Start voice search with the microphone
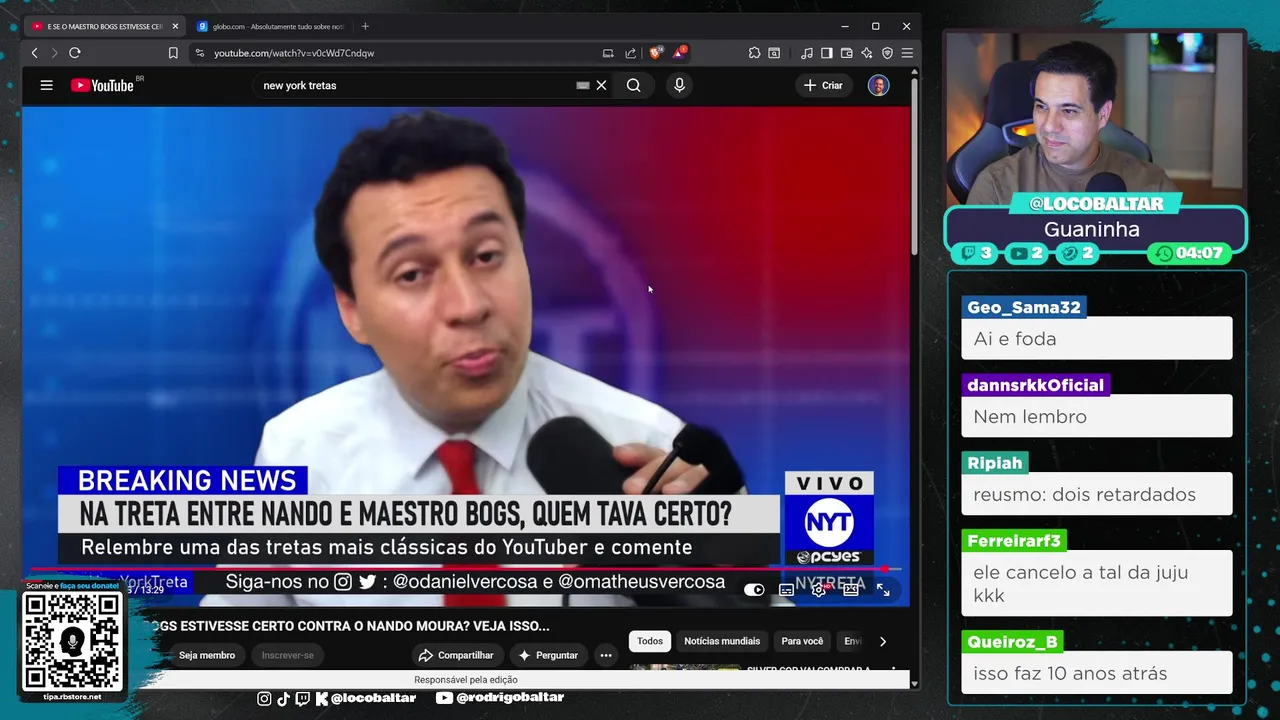The image size is (1280, 720). (679, 85)
